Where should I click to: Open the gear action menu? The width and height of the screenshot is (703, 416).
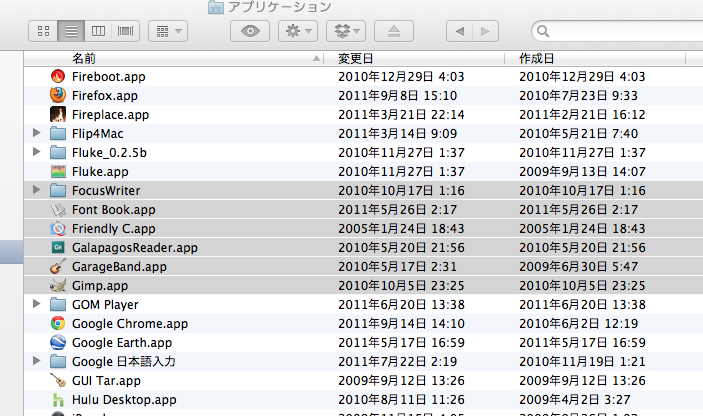pos(298,31)
